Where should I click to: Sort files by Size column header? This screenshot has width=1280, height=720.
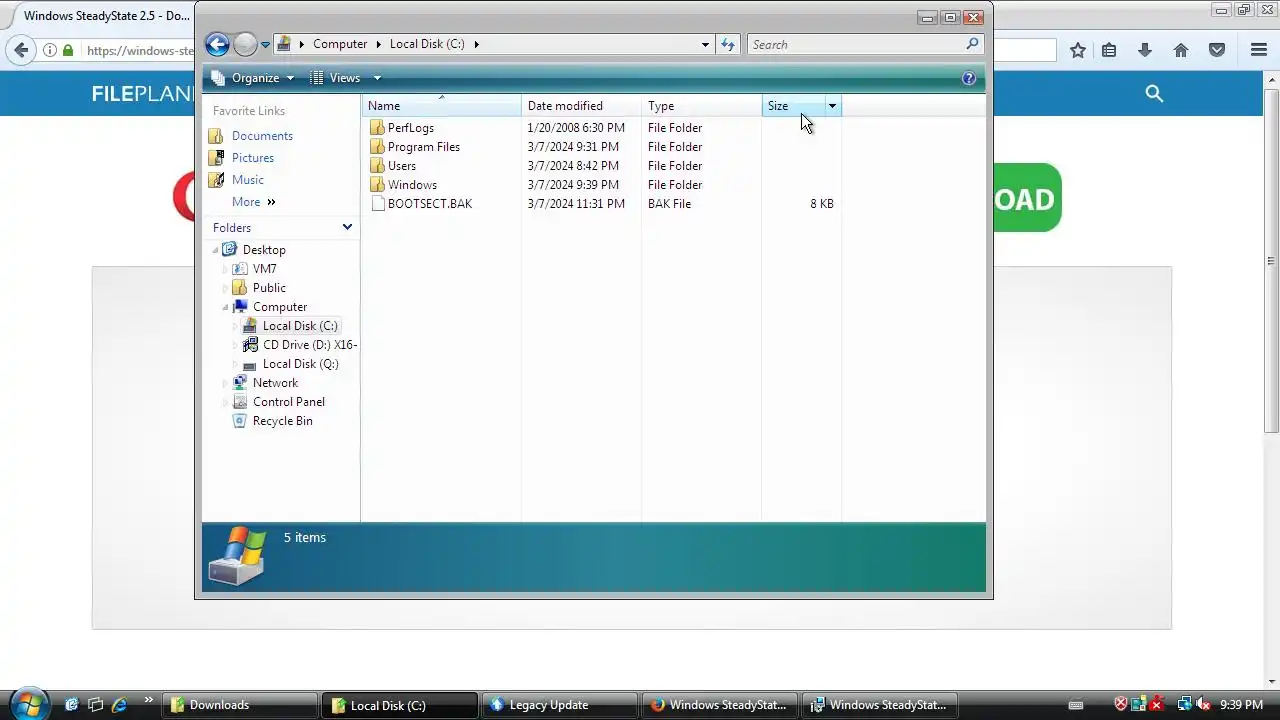click(793, 106)
